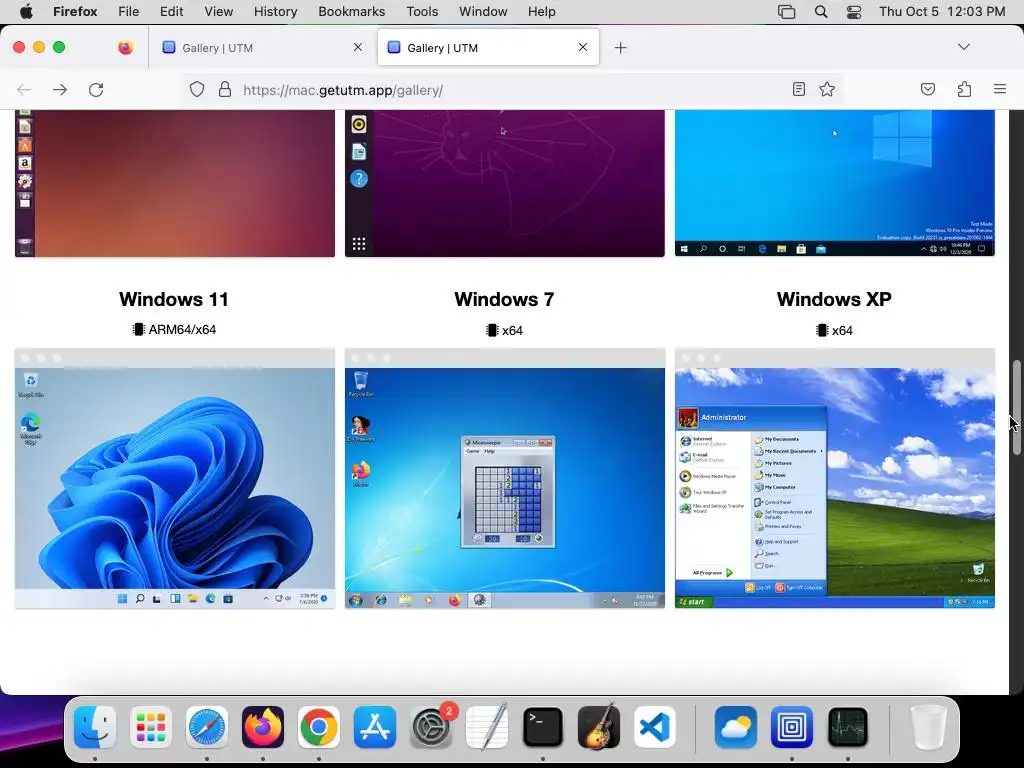Open the History menu
1024x768 pixels.
click(x=275, y=12)
